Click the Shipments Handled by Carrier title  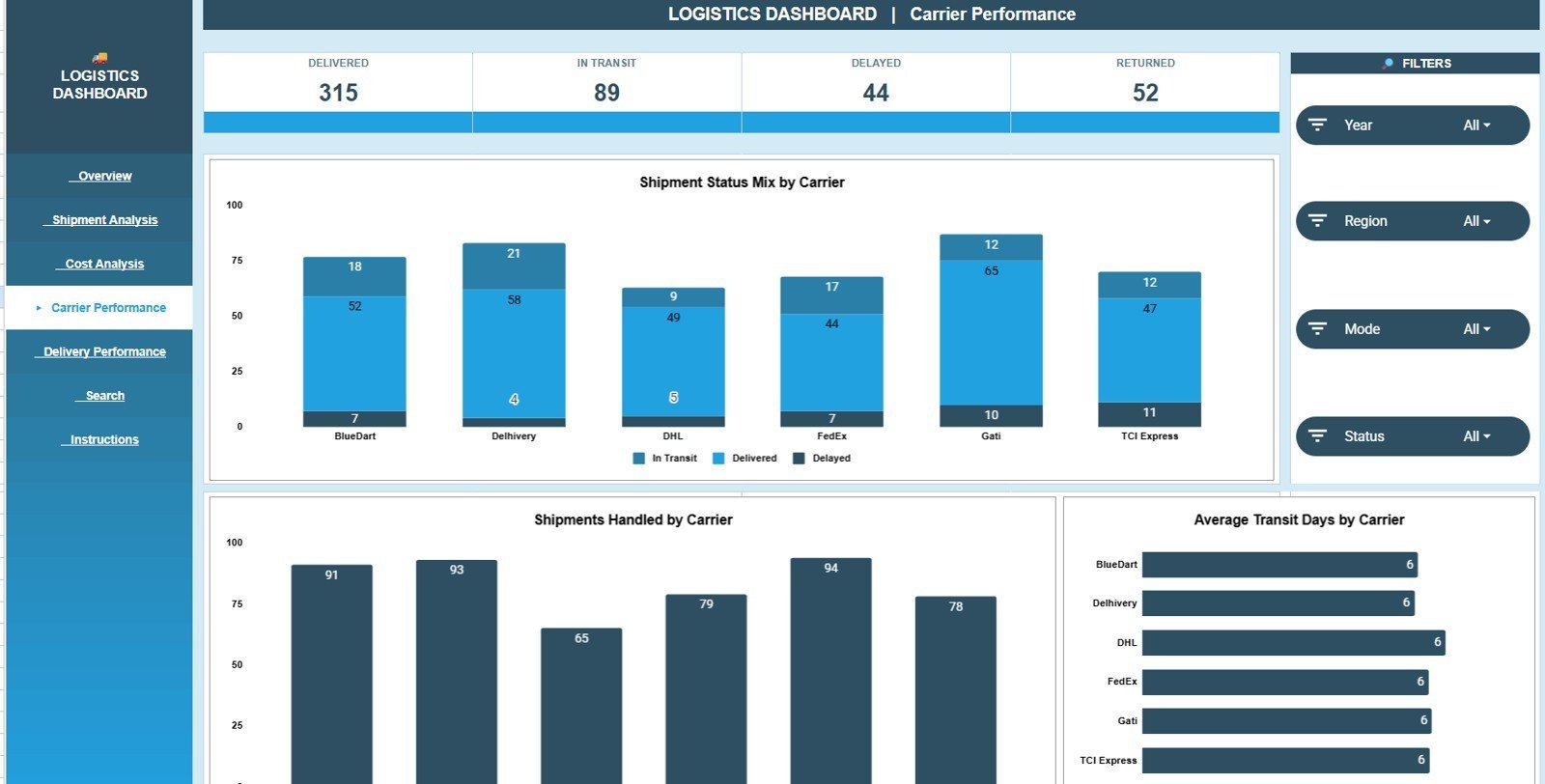(633, 519)
